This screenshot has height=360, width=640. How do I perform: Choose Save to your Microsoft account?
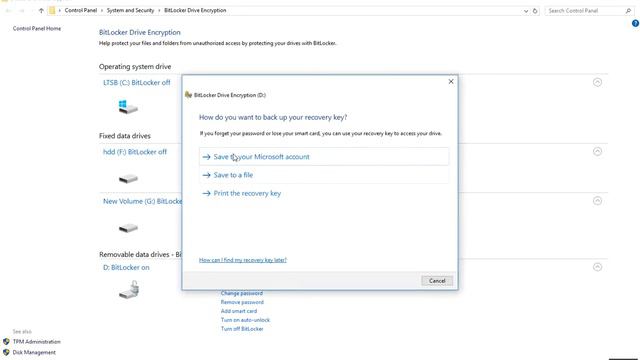pos(324,157)
